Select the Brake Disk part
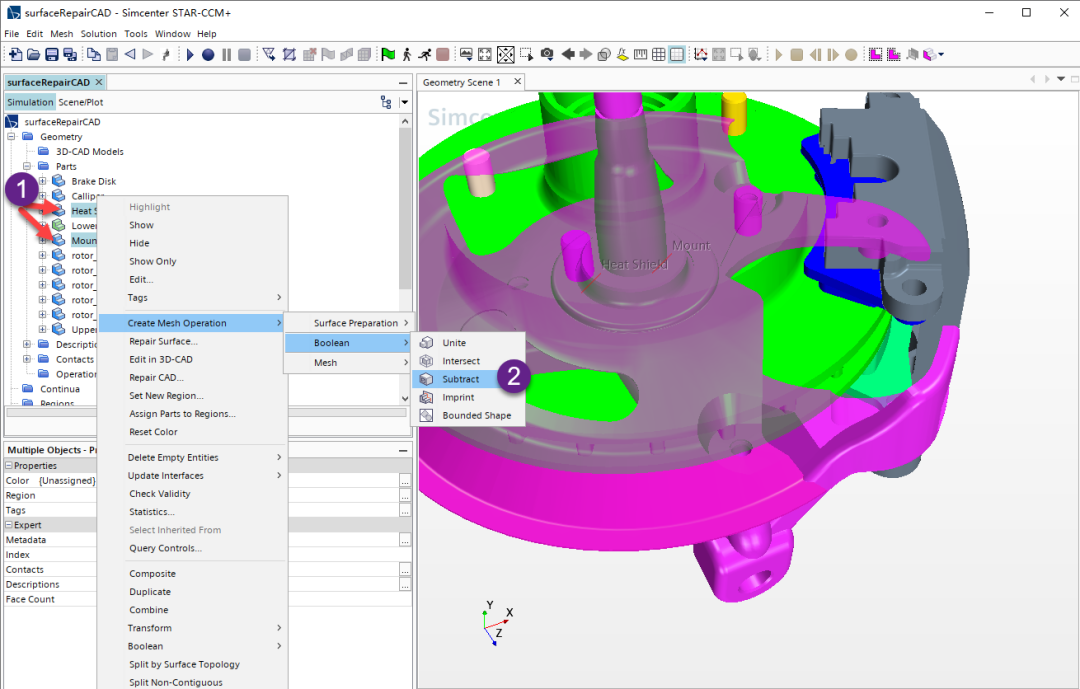Image resolution: width=1080 pixels, height=689 pixels. 94,181
